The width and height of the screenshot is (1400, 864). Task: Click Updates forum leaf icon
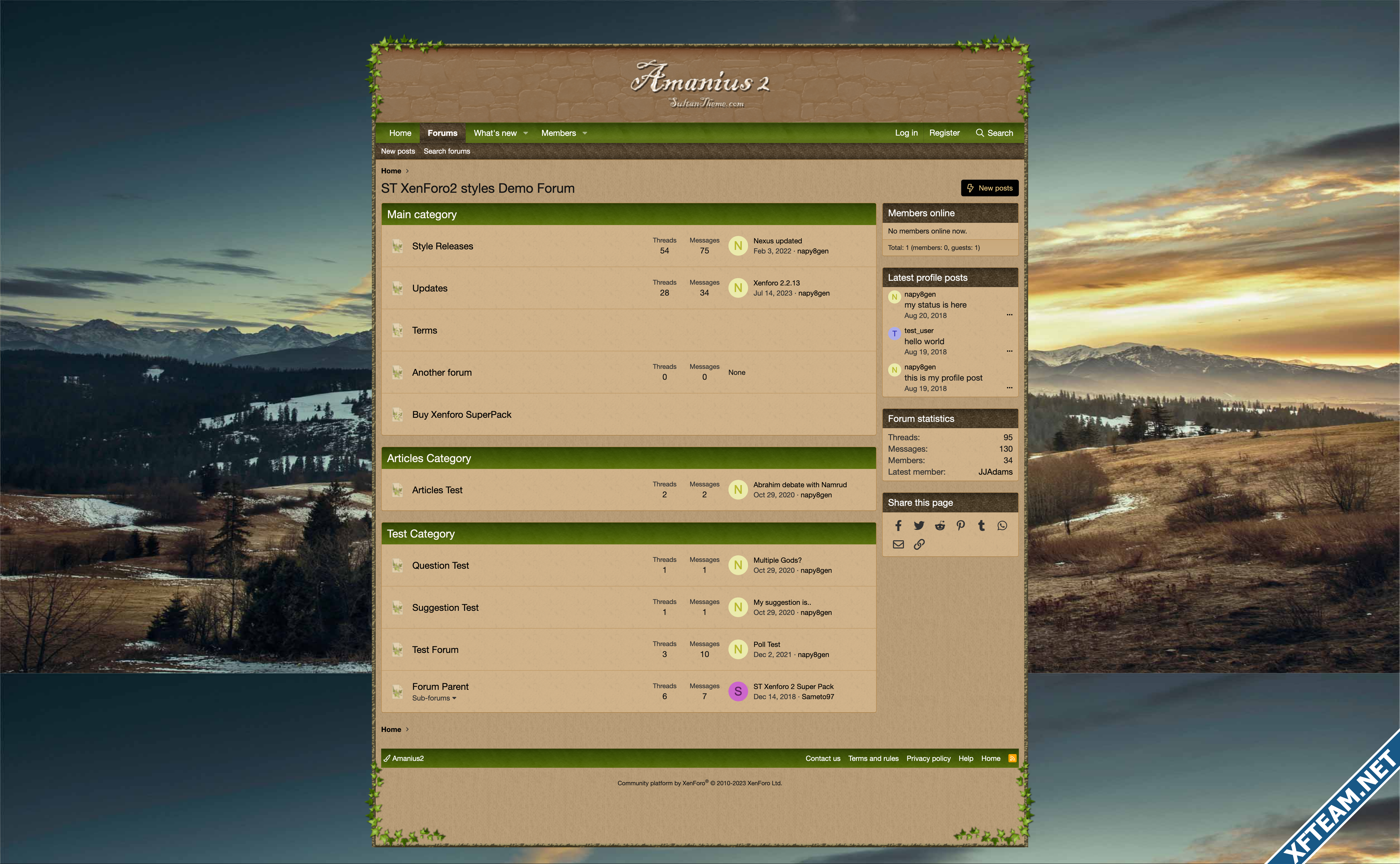398,288
